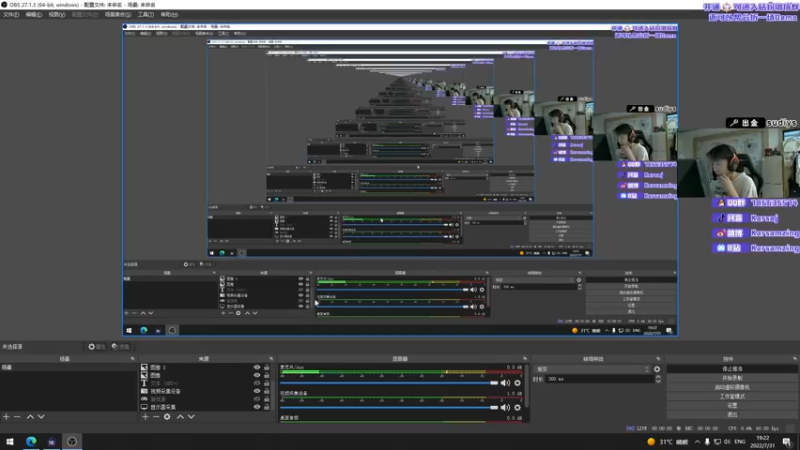Pop out the 控件 dock panel
This screenshot has width=800, height=450.
pos(795,359)
